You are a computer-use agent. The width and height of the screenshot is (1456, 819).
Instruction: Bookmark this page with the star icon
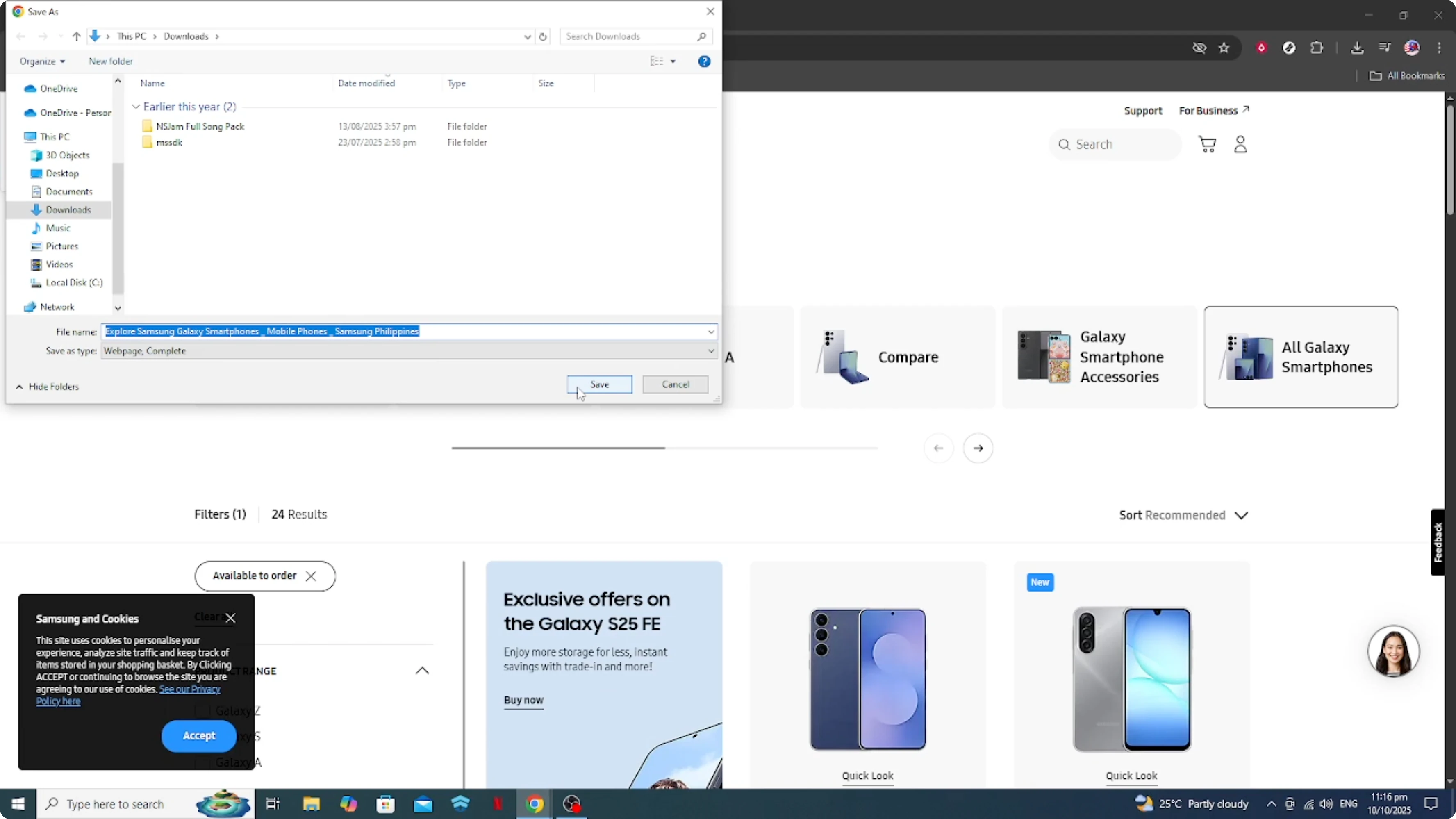[1224, 48]
